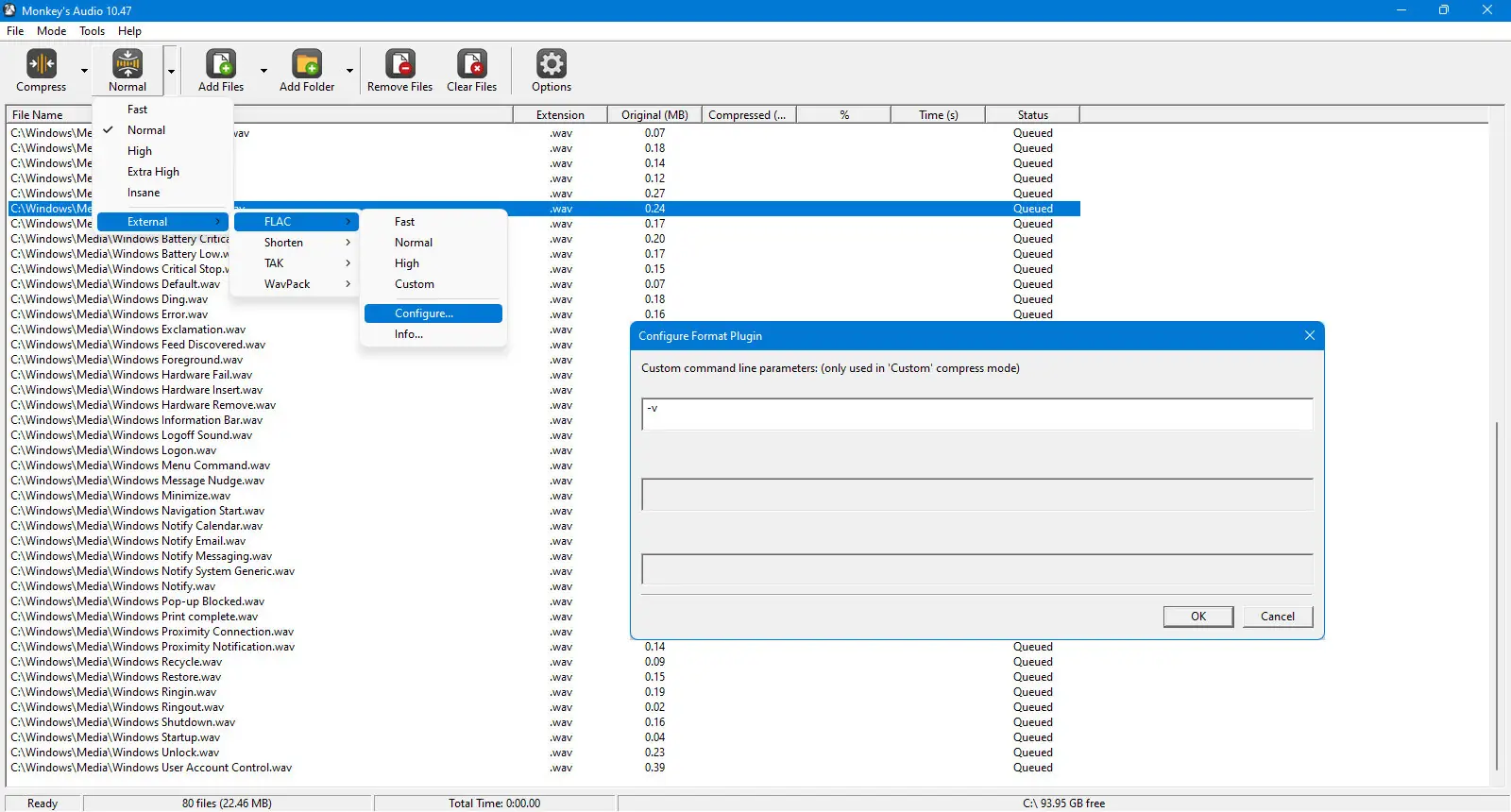Click the Add Files icon
The image size is (1511, 812).
click(x=221, y=64)
